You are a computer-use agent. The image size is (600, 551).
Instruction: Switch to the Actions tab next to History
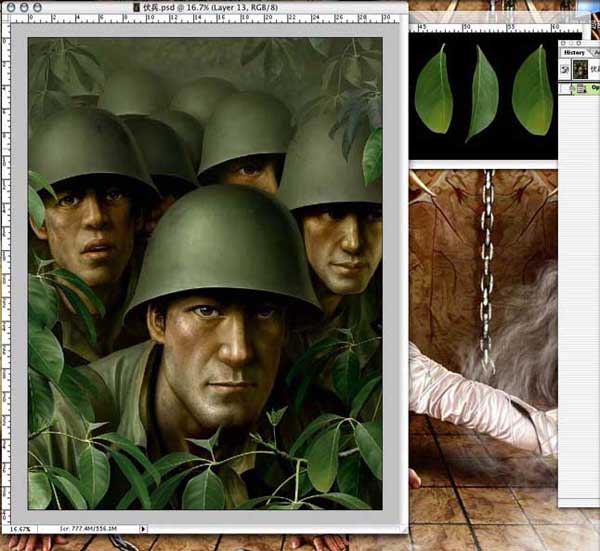click(x=596, y=52)
